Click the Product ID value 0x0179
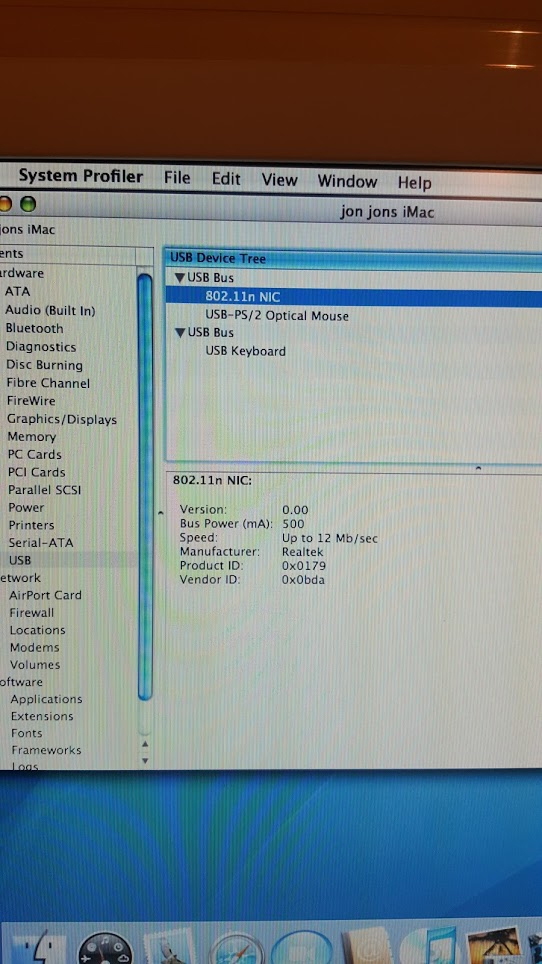Viewport: 542px width, 964px height. [304, 566]
